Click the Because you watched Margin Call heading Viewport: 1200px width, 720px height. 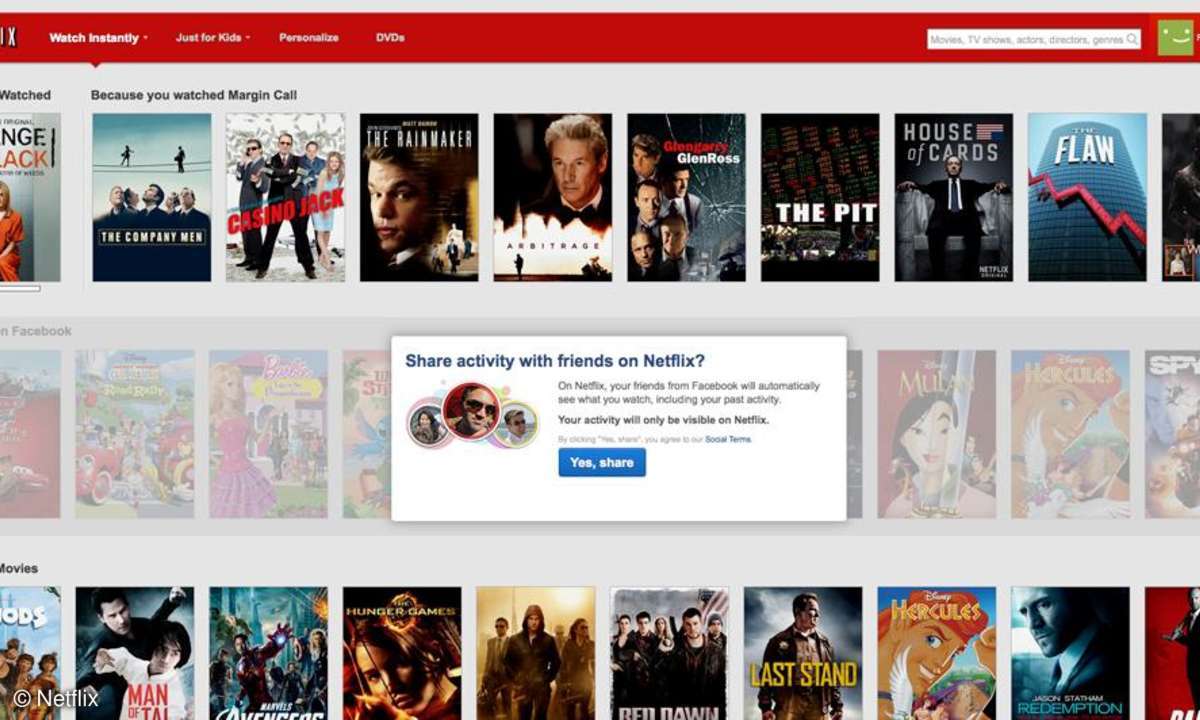pyautogui.click(x=194, y=95)
